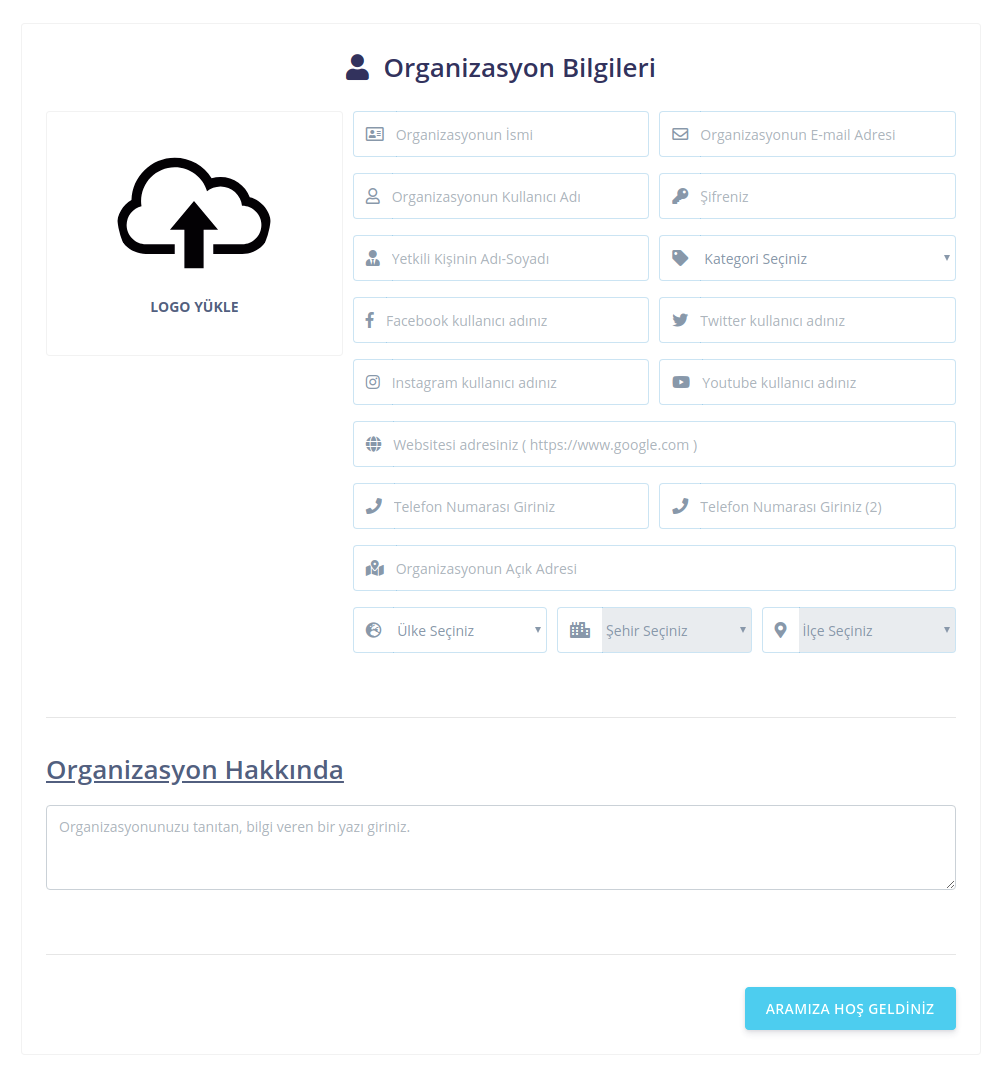This screenshot has width=1002, height=1079.
Task: Click the globe icon beside website address
Action: tap(374, 445)
